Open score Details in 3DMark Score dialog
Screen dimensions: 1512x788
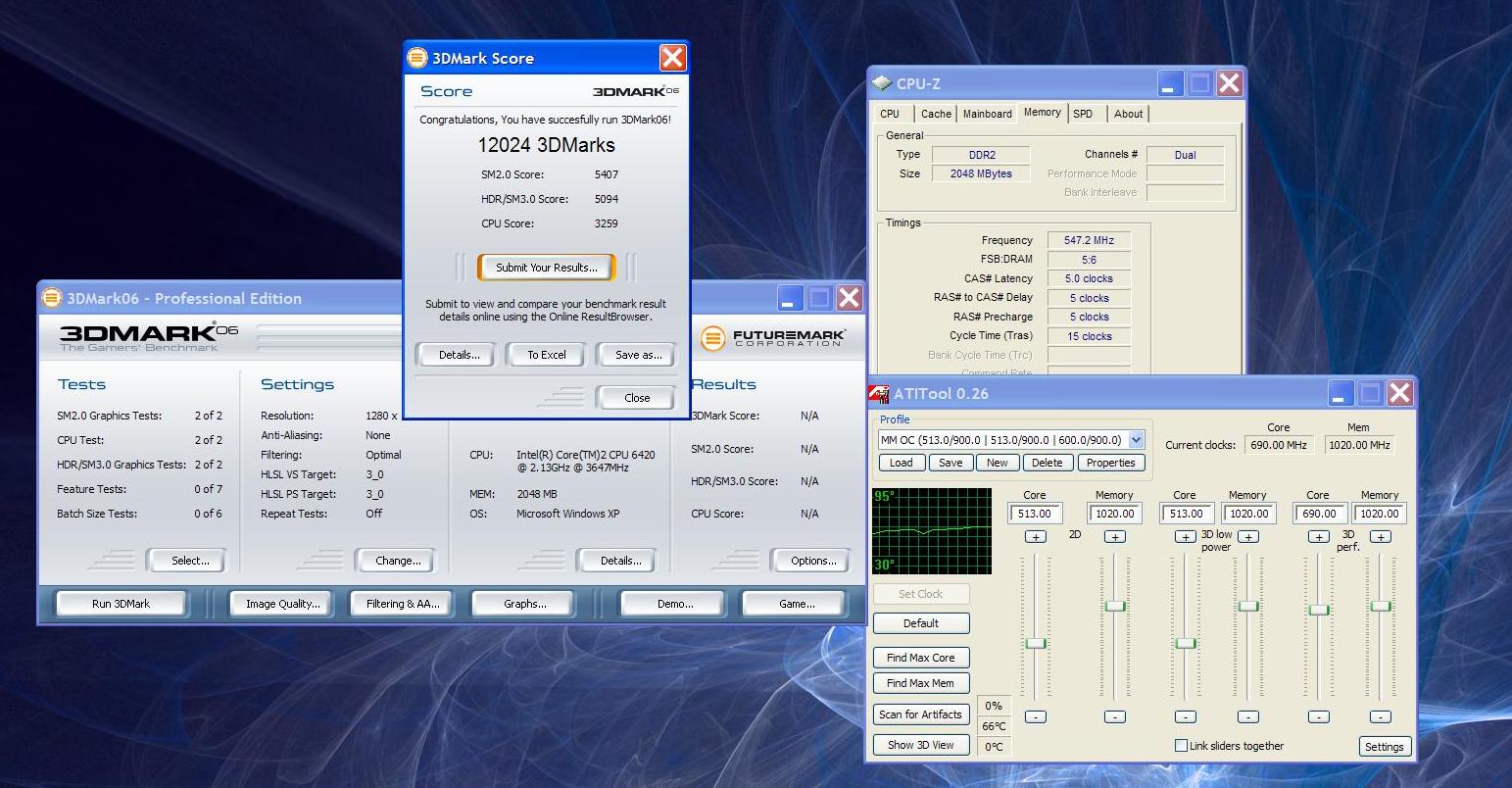(459, 355)
